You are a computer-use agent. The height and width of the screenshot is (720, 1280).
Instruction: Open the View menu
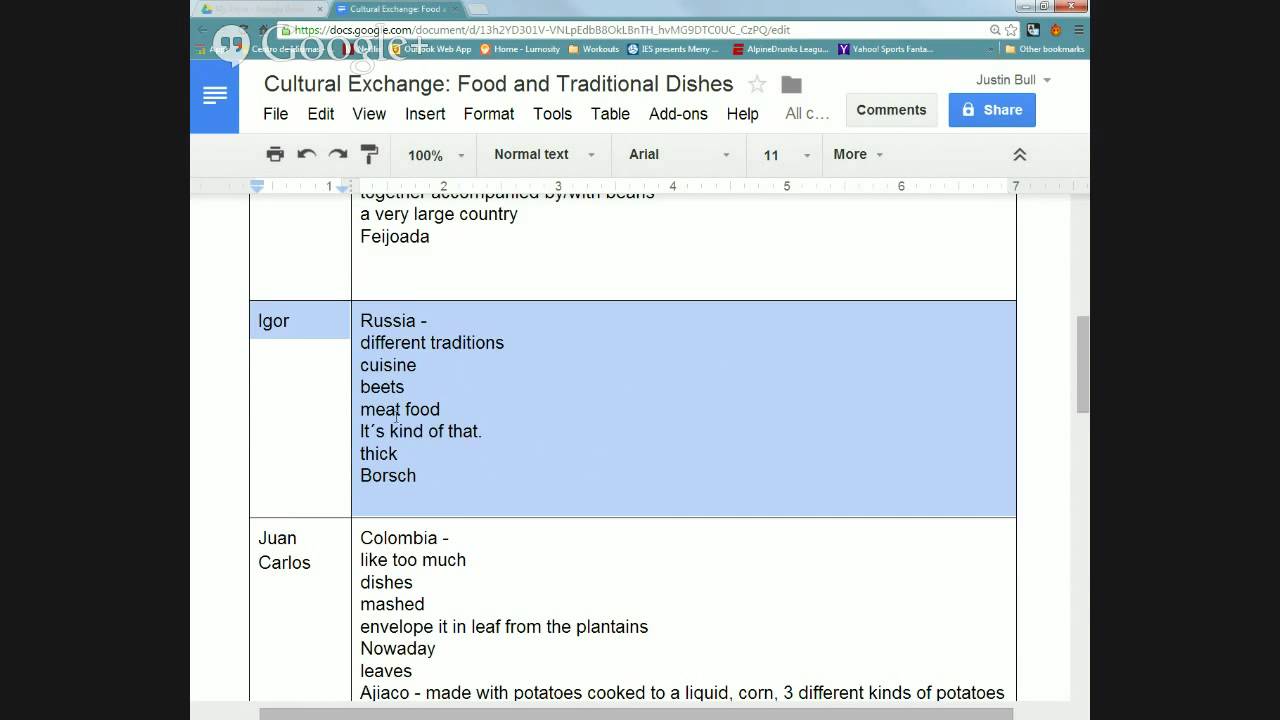(x=369, y=114)
